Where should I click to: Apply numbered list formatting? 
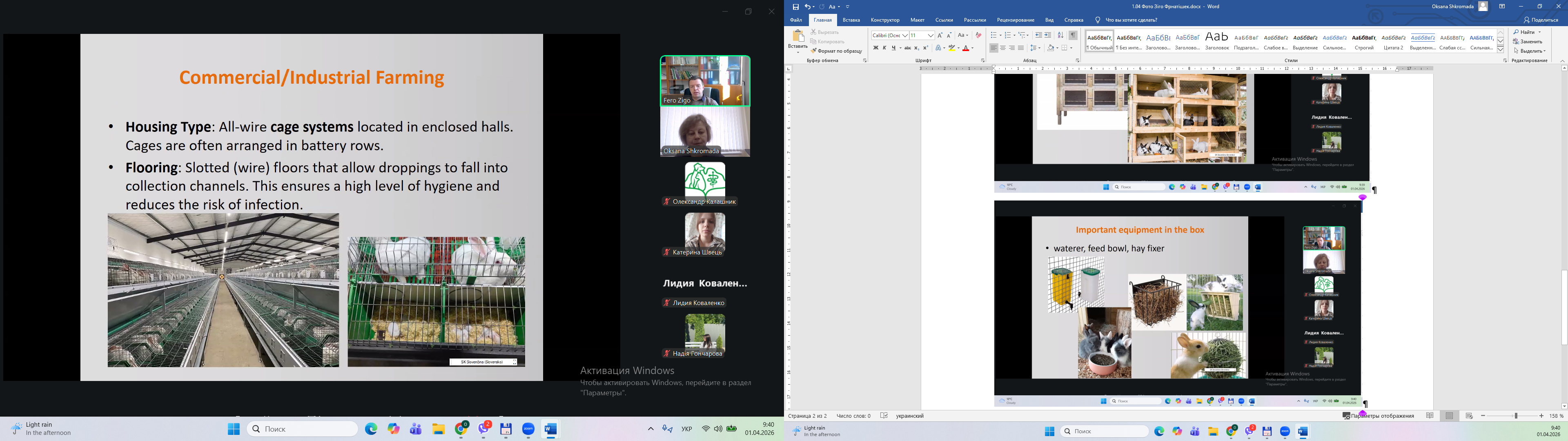[x=1007, y=36]
